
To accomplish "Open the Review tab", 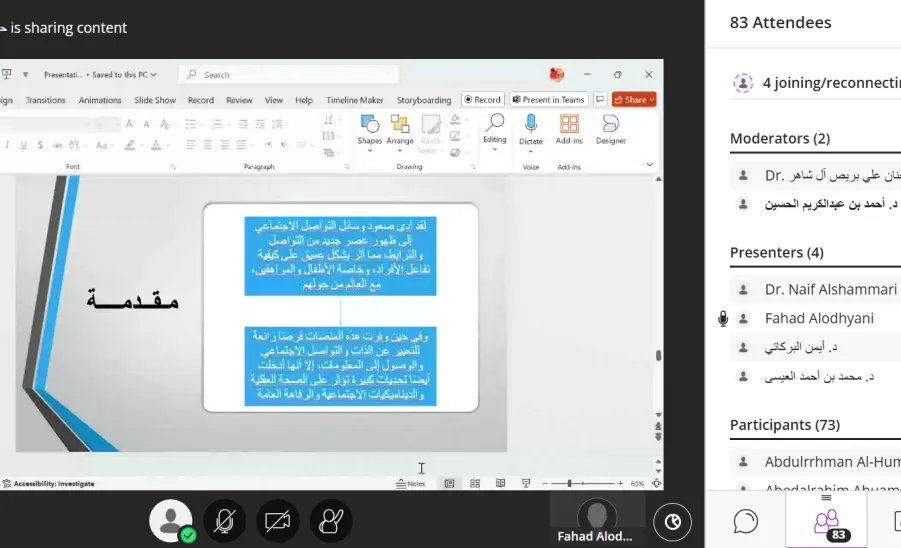I will [239, 100].
